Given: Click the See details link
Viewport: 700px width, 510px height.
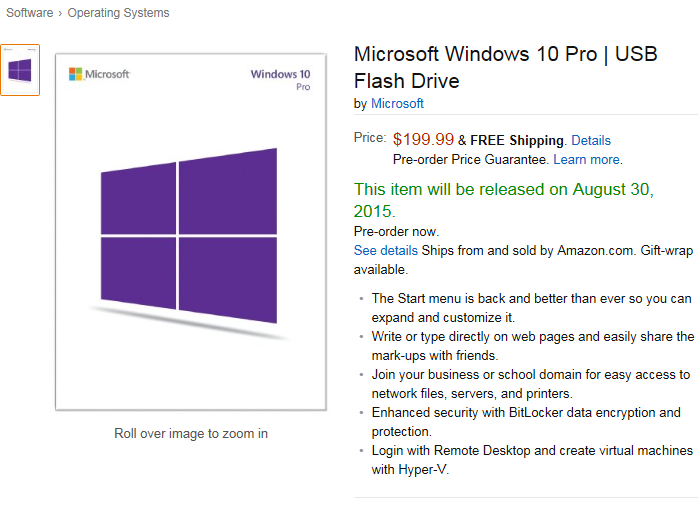Looking at the screenshot, I should (x=386, y=251).
